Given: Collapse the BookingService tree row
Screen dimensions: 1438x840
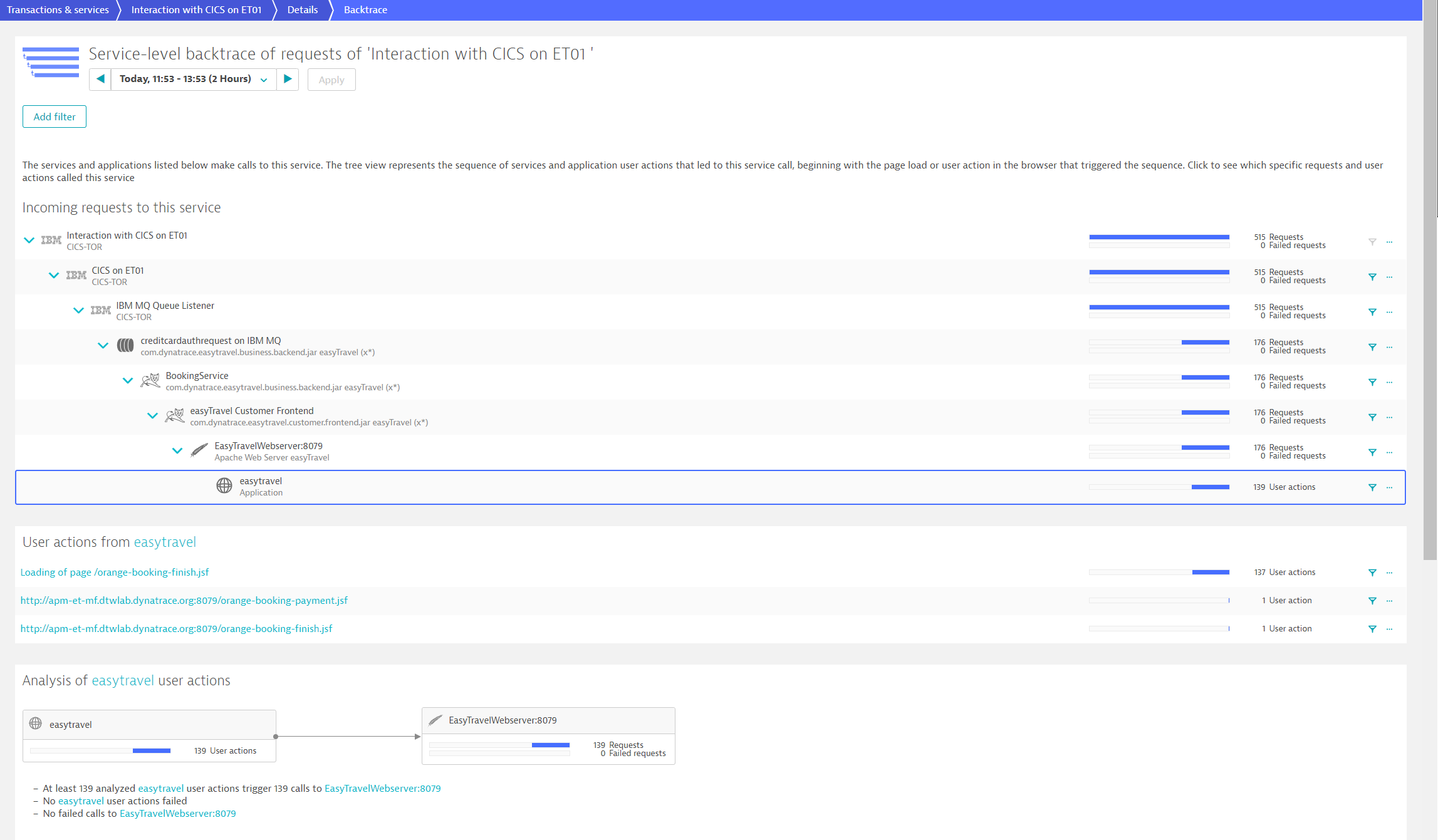Looking at the screenshot, I should coord(128,380).
